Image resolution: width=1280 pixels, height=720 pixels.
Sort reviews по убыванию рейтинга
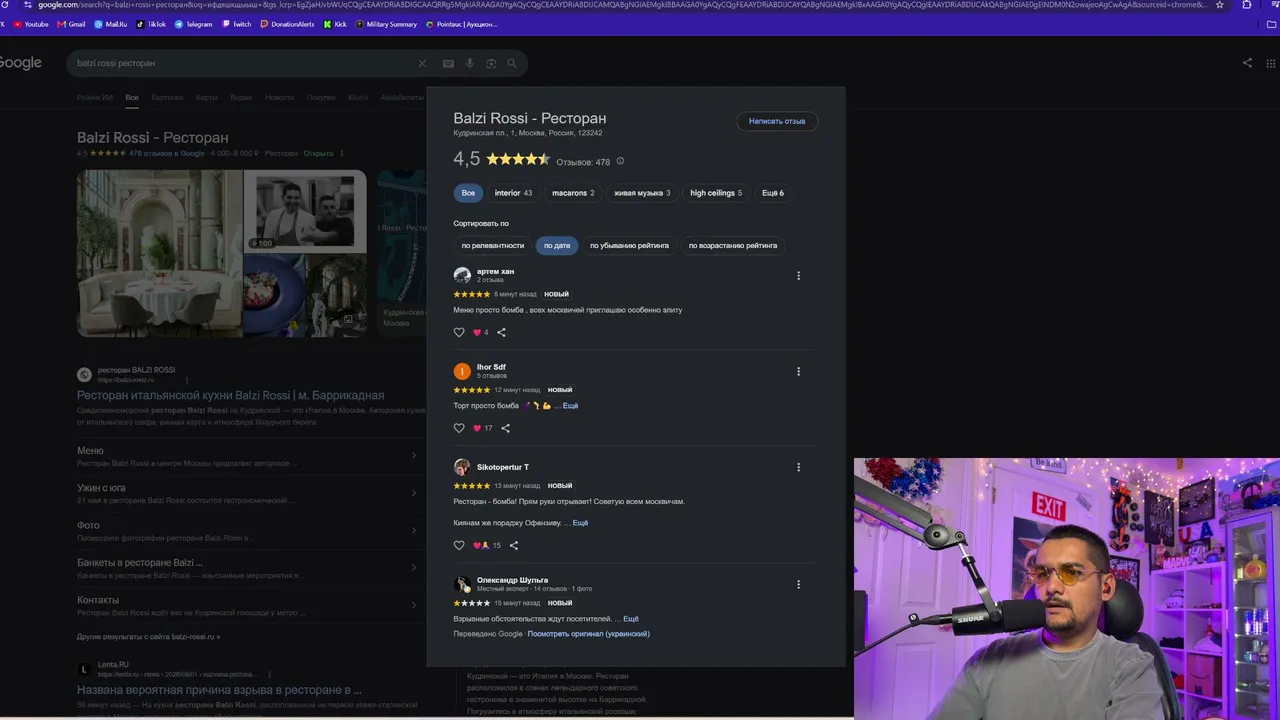point(629,245)
